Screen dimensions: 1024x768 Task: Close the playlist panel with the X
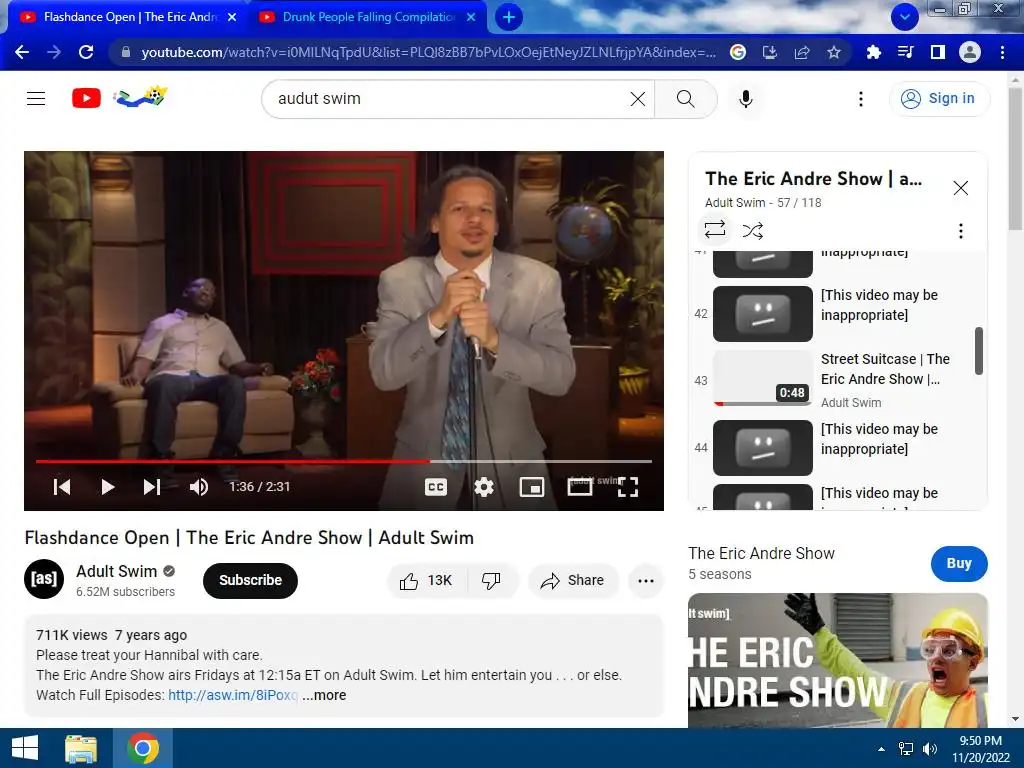[961, 188]
